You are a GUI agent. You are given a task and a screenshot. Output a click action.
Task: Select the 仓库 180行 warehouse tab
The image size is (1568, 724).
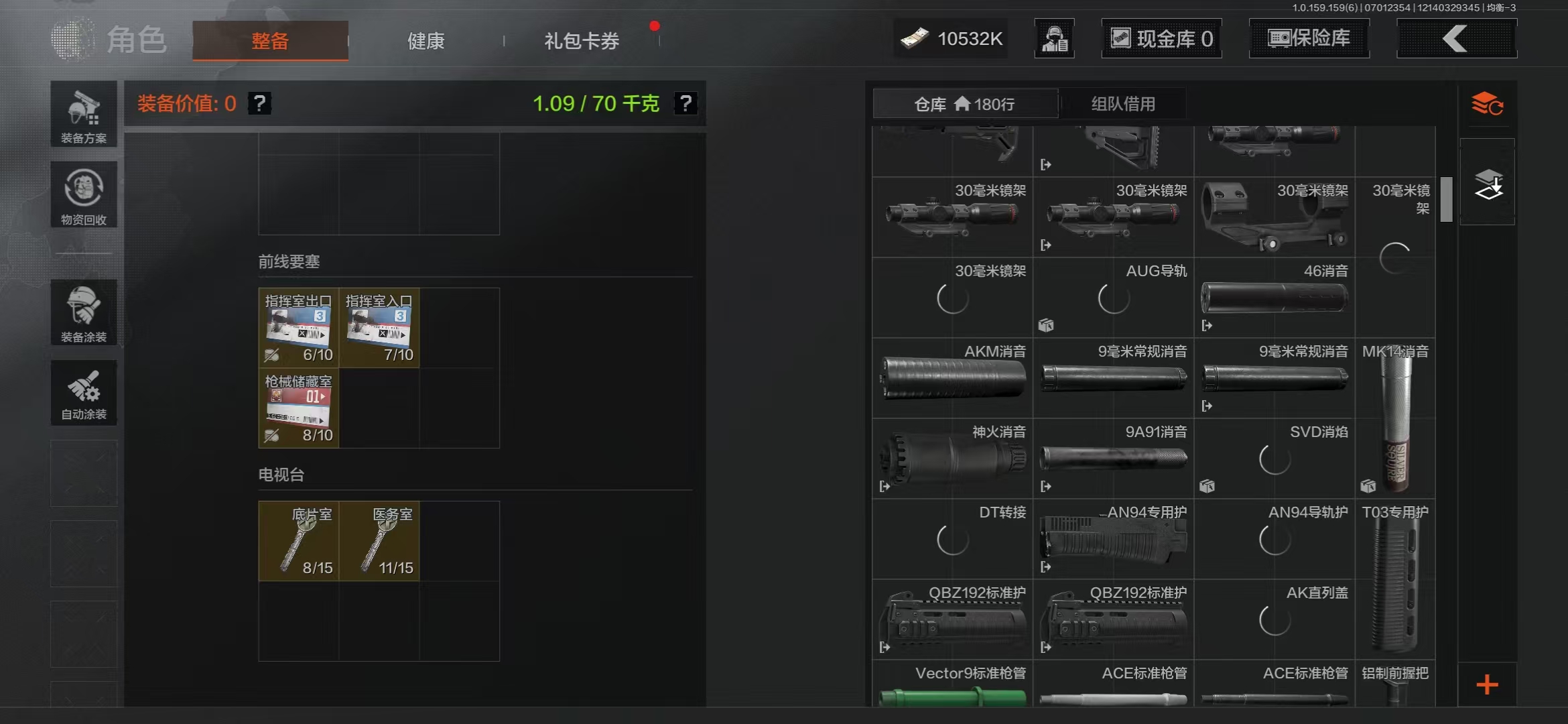coord(965,104)
